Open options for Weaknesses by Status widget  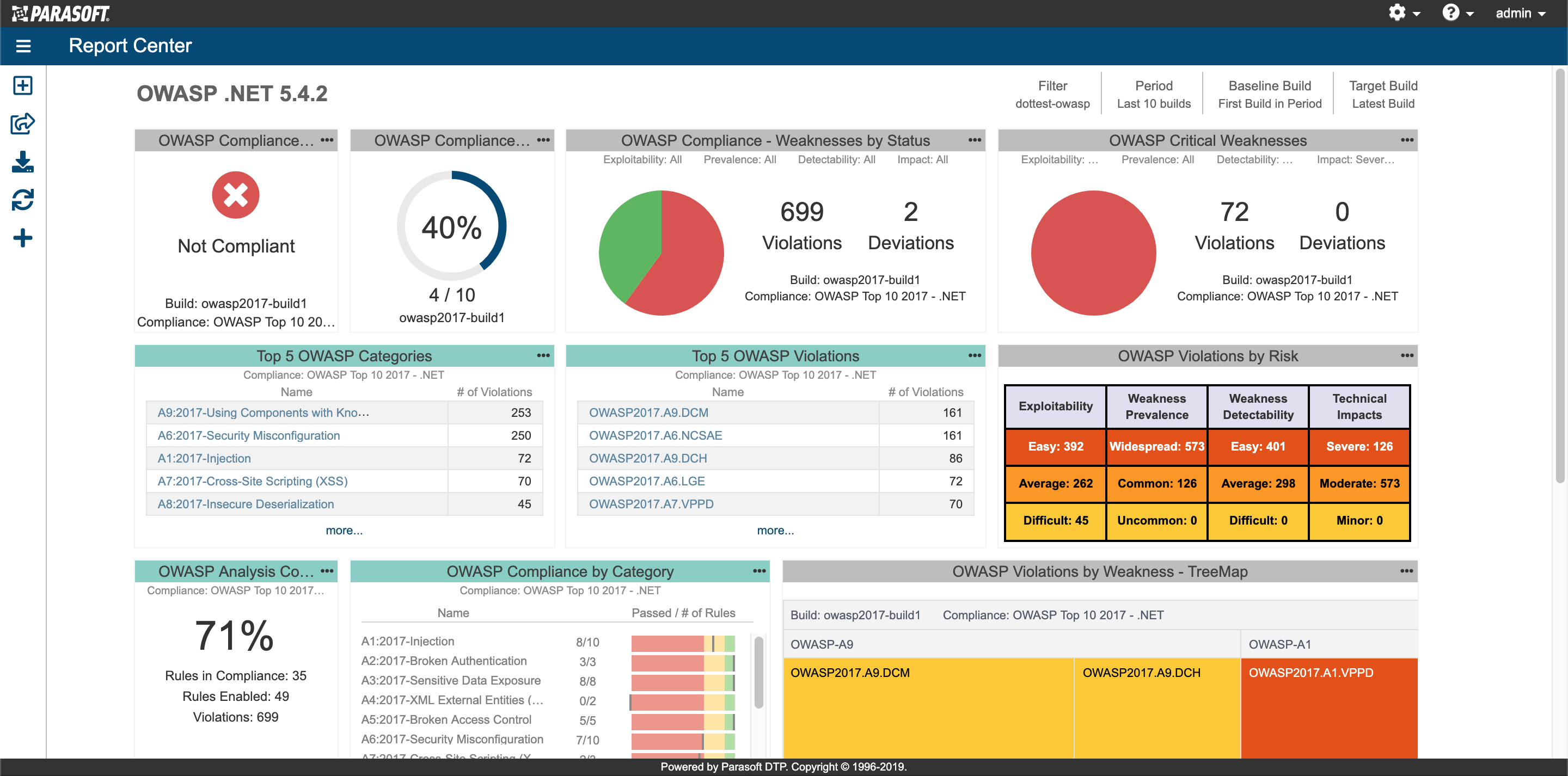[975, 140]
